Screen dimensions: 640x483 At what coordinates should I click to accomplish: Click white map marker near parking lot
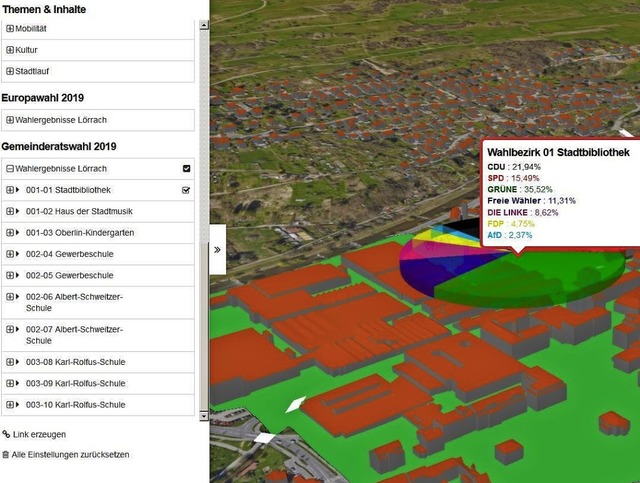[264, 438]
